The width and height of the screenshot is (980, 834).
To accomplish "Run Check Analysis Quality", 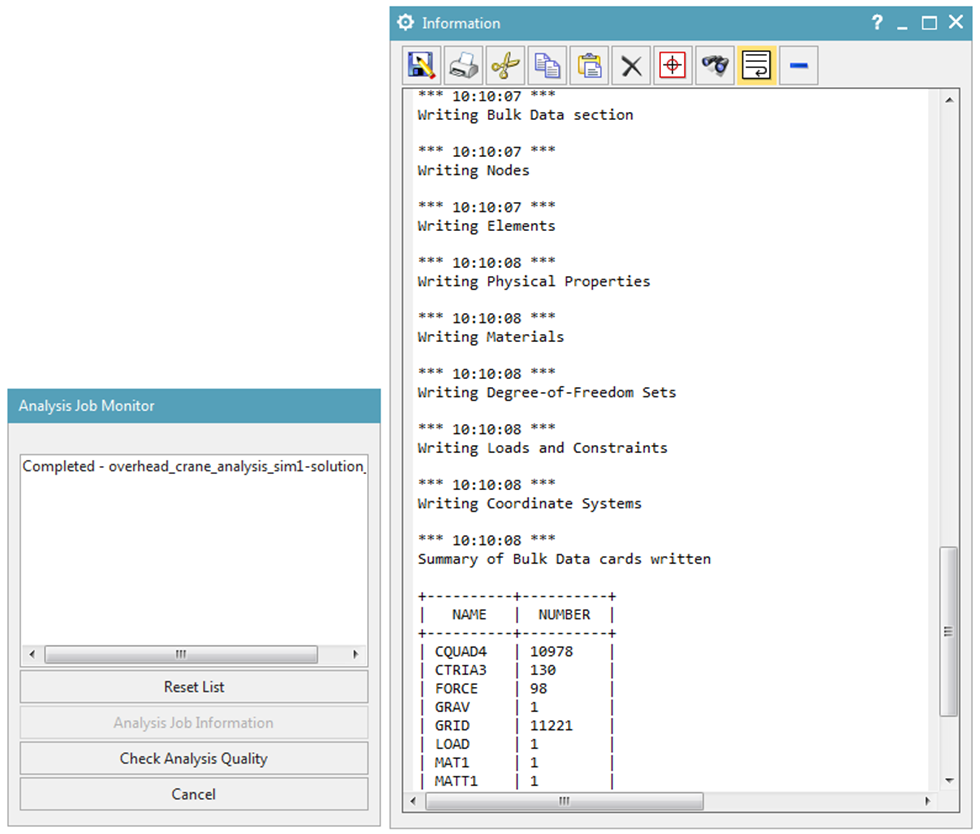I will pyautogui.click(x=193, y=758).
